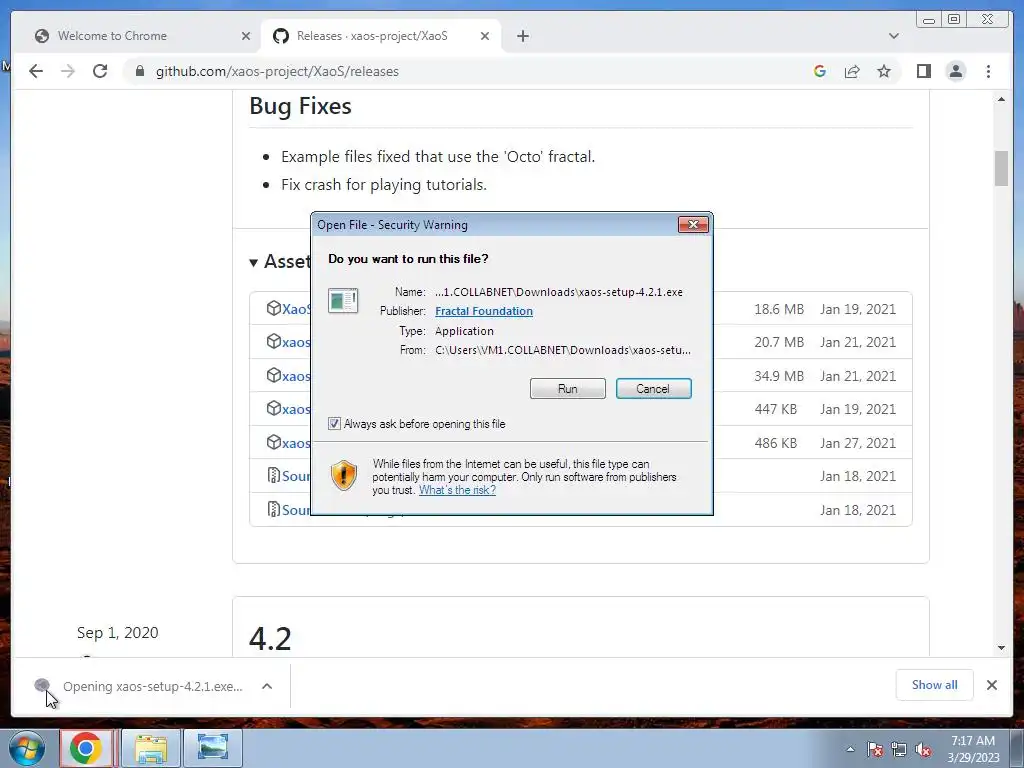This screenshot has height=768, width=1024.
Task: Click the network tray icon
Action: pyautogui.click(x=899, y=750)
